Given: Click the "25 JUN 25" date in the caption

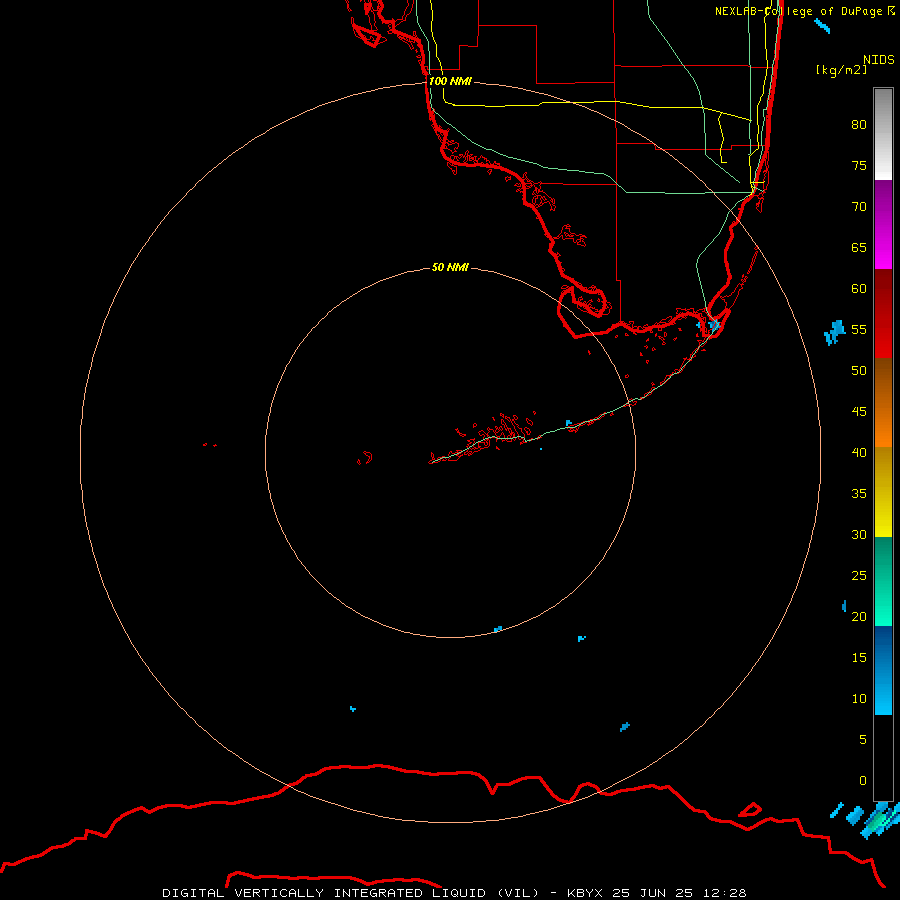Looking at the screenshot, I should [652, 893].
